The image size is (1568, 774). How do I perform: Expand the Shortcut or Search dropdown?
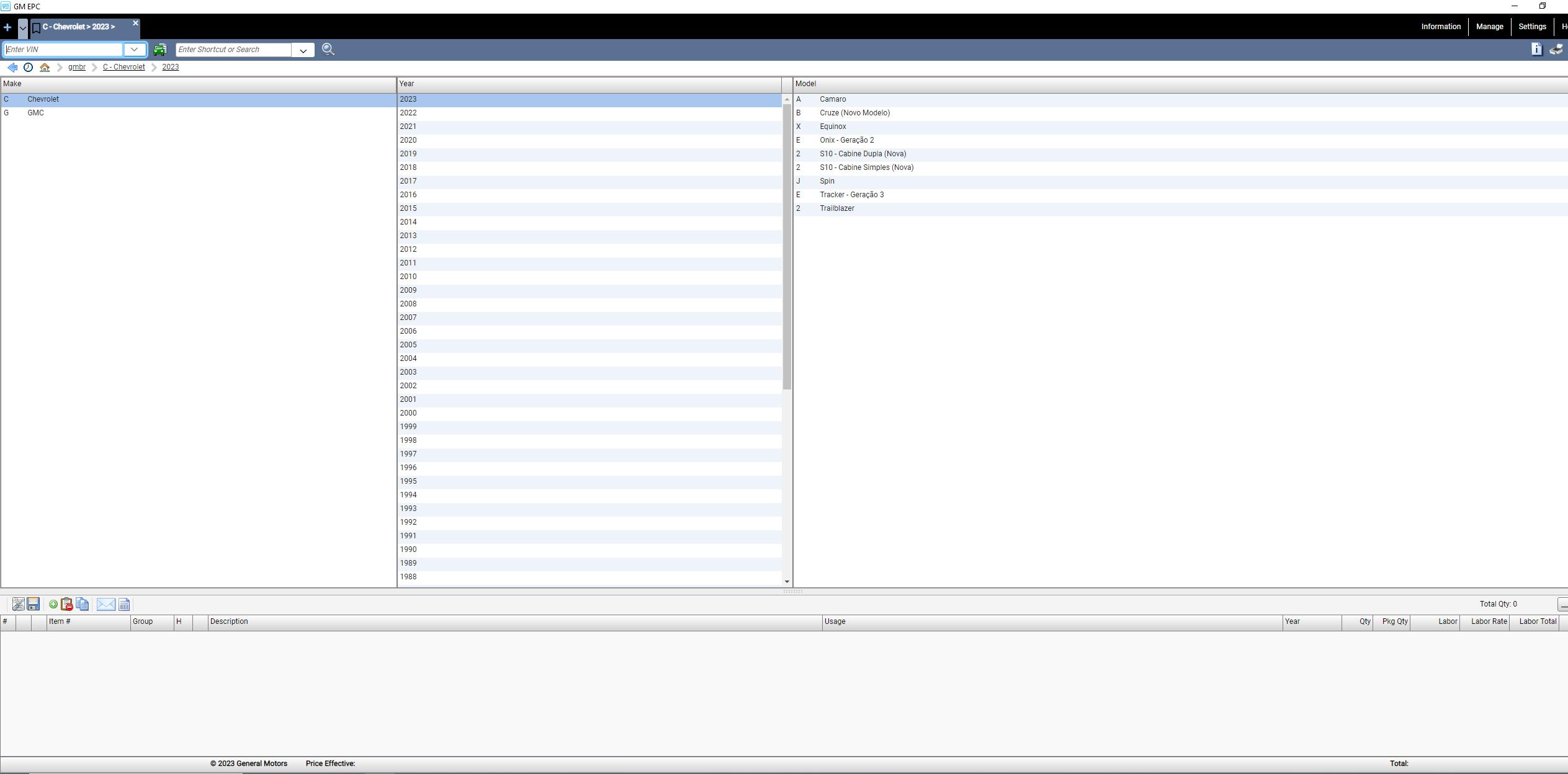pos(303,50)
